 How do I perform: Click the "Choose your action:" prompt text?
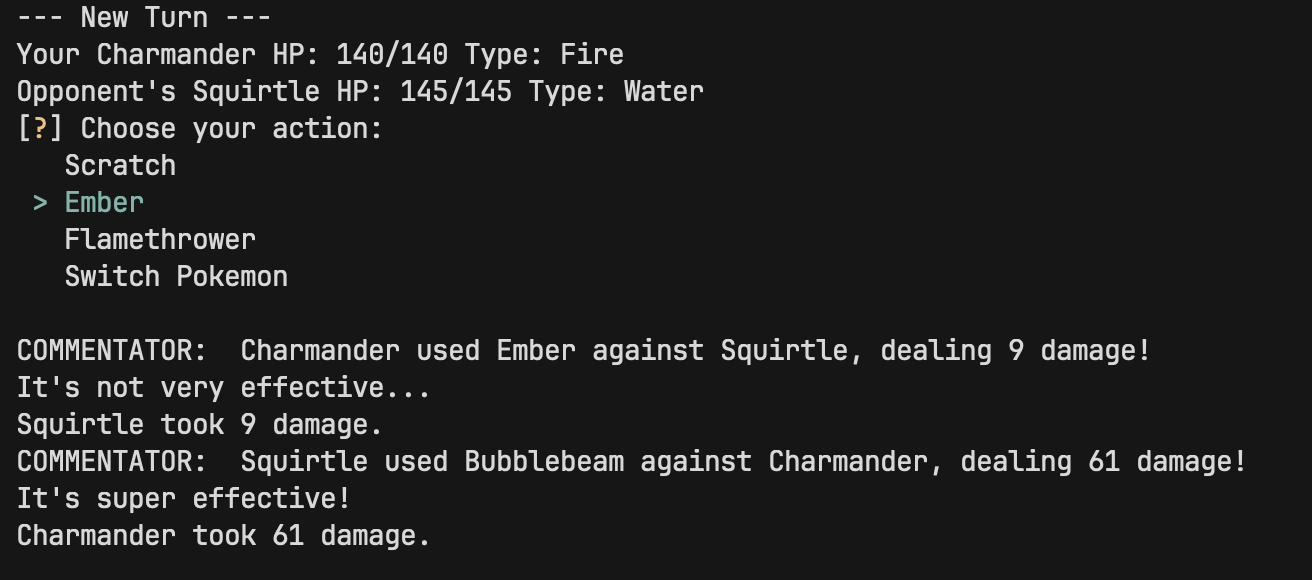[x=232, y=128]
